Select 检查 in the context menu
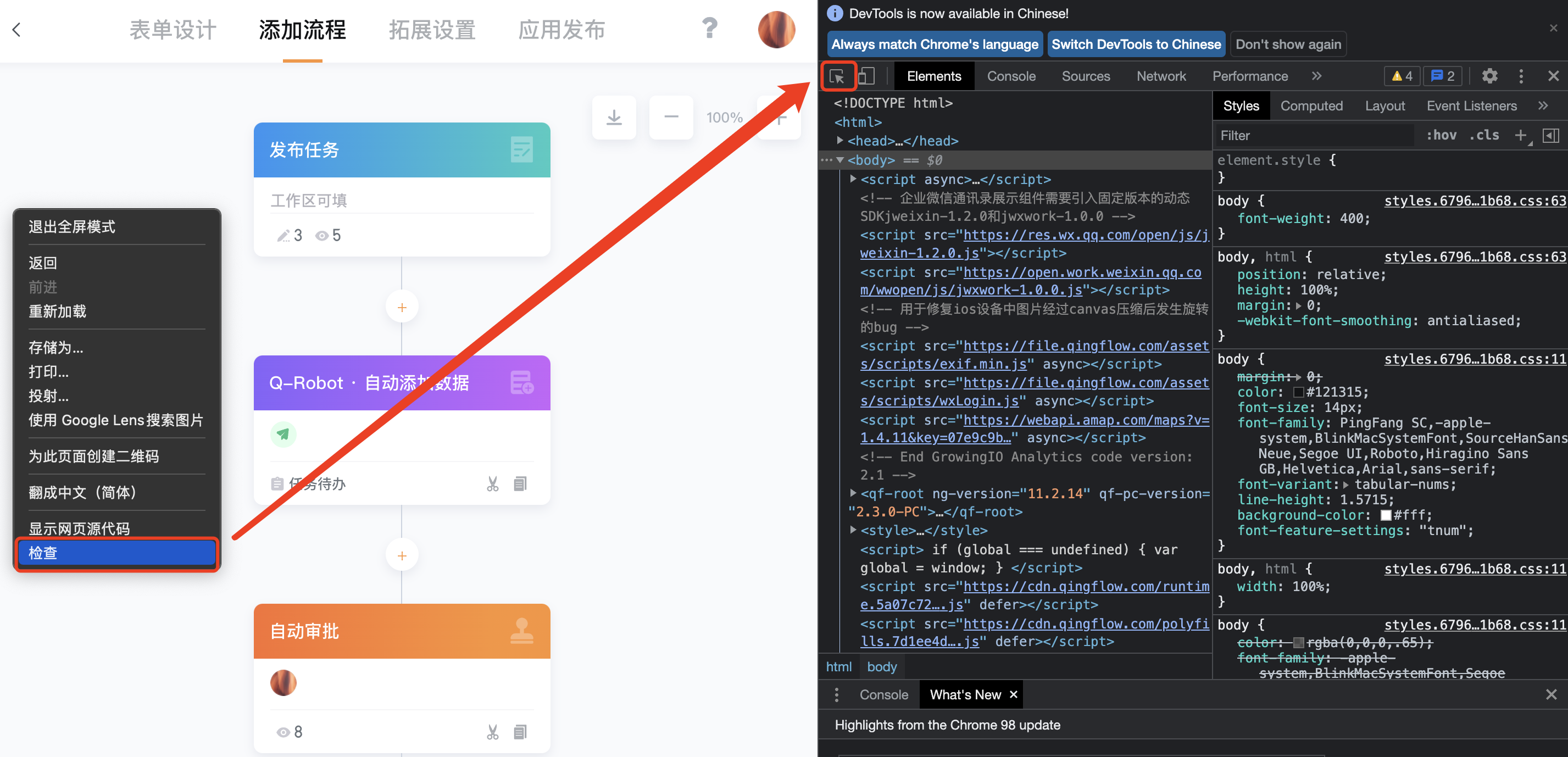 tap(116, 553)
